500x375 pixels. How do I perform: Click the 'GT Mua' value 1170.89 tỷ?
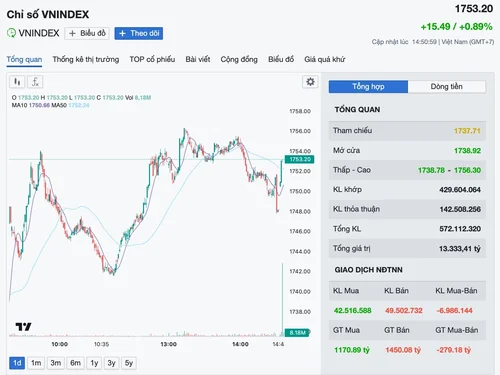click(x=352, y=350)
